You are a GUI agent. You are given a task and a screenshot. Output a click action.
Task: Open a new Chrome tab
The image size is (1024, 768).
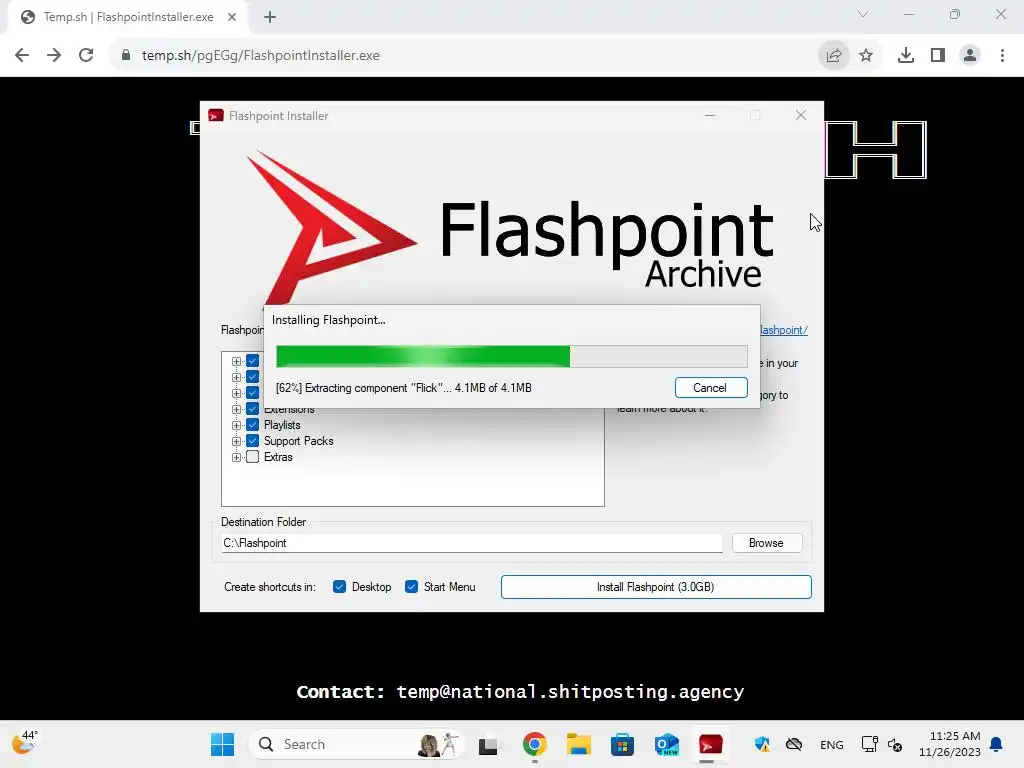click(270, 17)
